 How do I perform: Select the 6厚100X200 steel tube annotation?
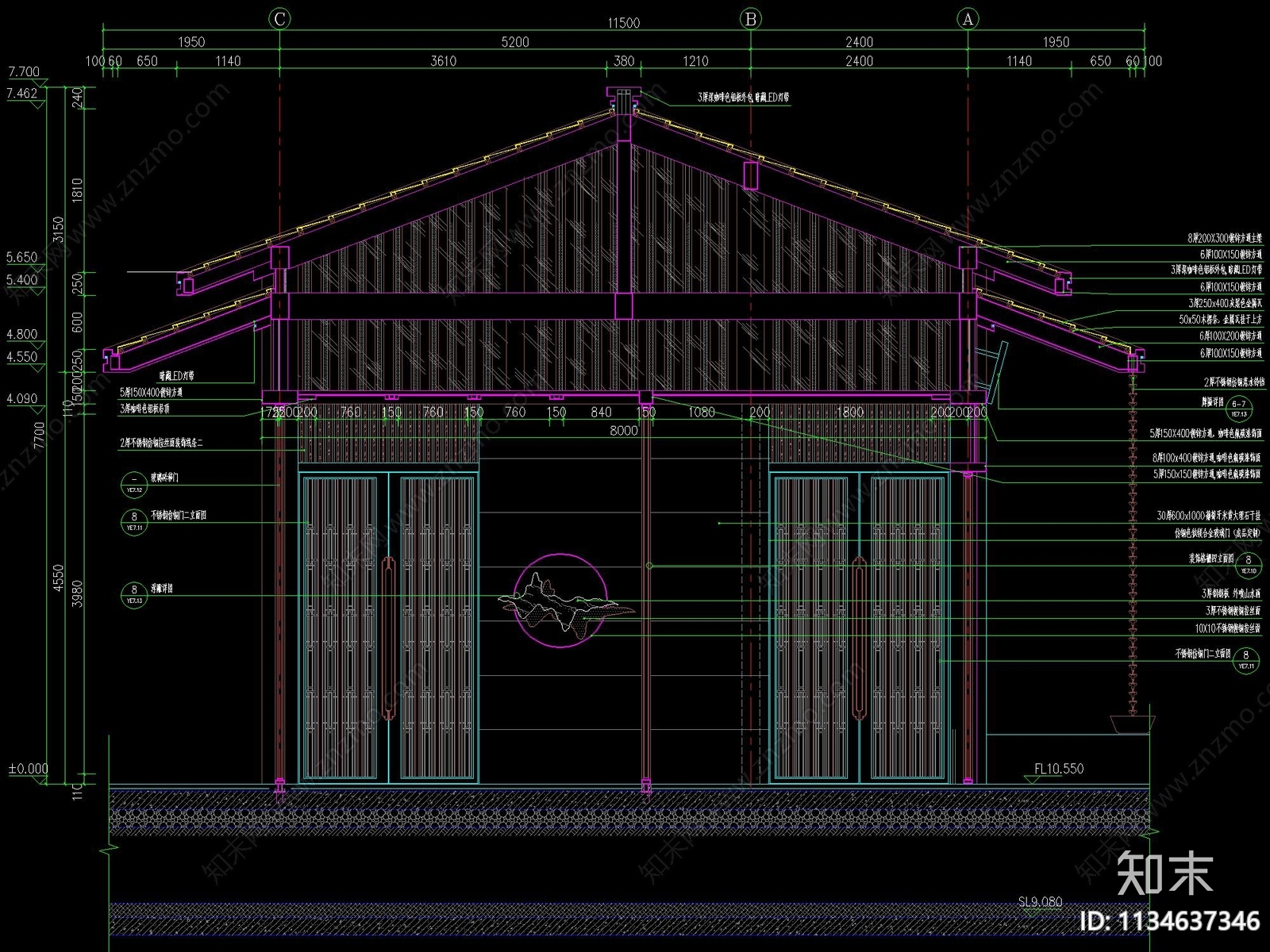[x=1230, y=336]
